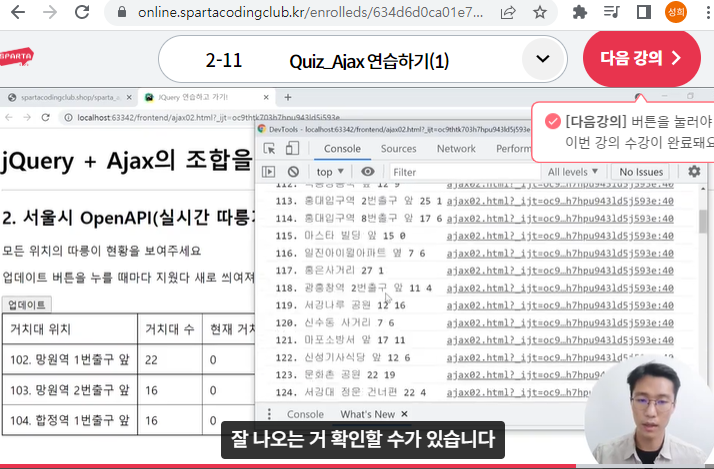Select the Console drawer tab
Screen dimensions: 714x469
[x=305, y=414]
